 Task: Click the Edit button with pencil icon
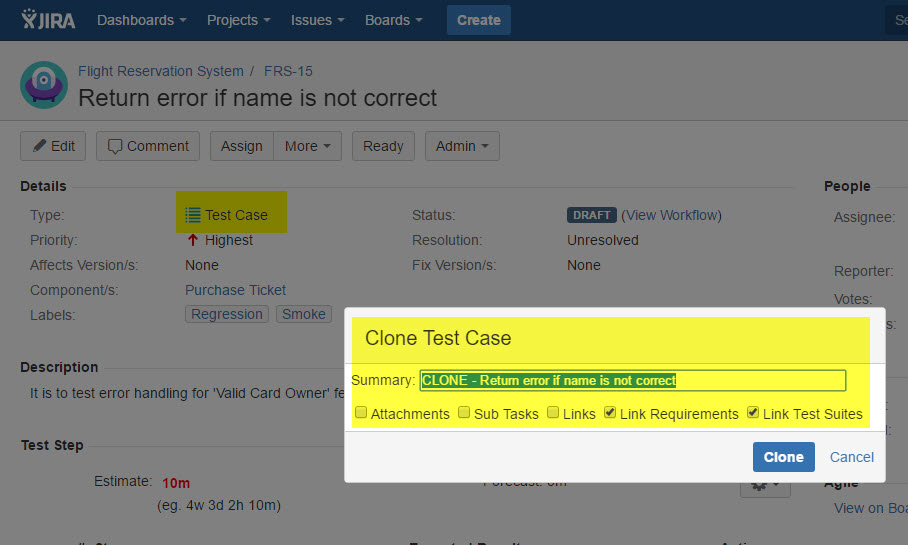click(53, 146)
